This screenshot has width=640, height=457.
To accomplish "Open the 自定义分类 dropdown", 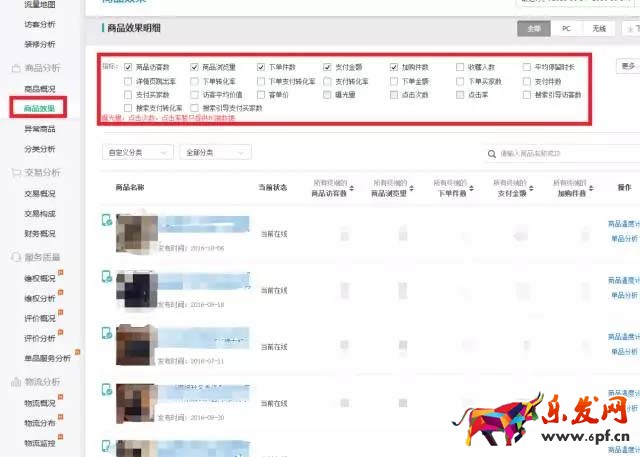I will pyautogui.click(x=137, y=153).
